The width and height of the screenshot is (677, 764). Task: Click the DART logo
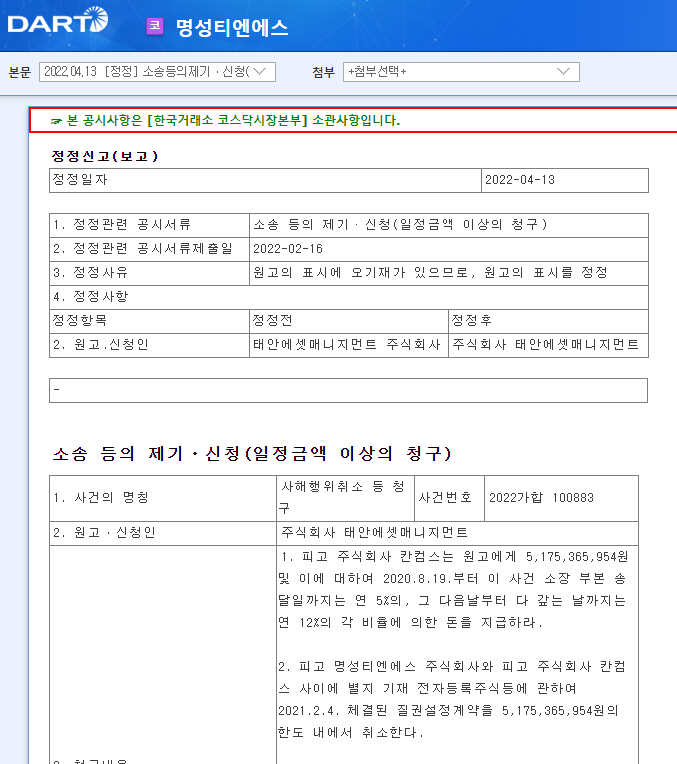click(58, 20)
